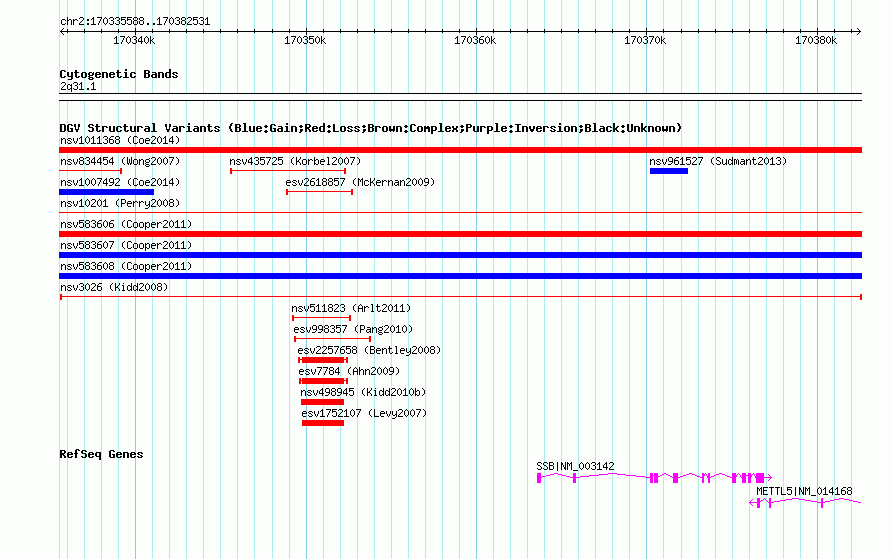
Task: Select the blue nsv583607 gain bar
Action: (x=460, y=255)
